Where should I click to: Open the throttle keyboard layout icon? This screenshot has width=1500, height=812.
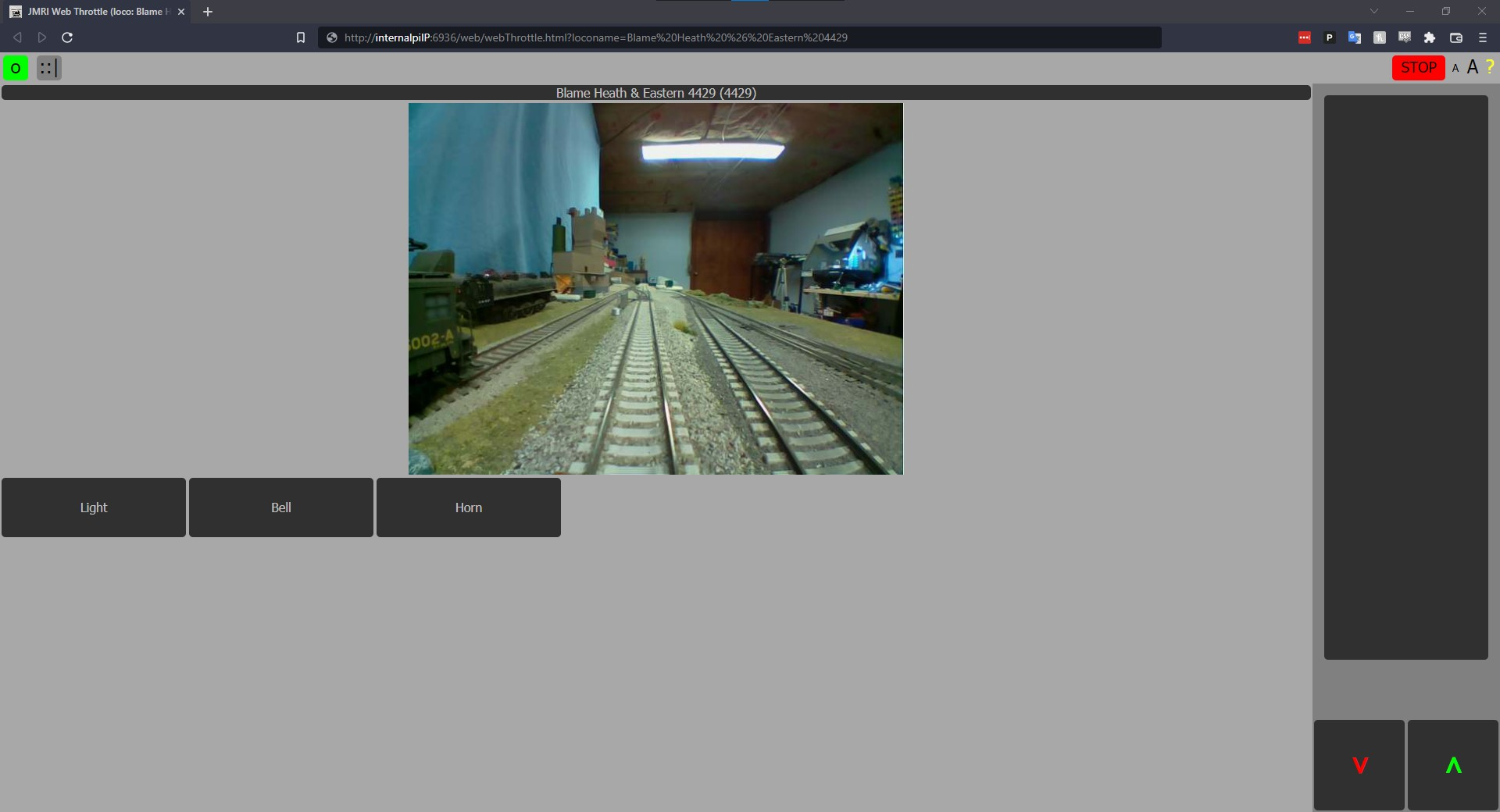pos(48,68)
